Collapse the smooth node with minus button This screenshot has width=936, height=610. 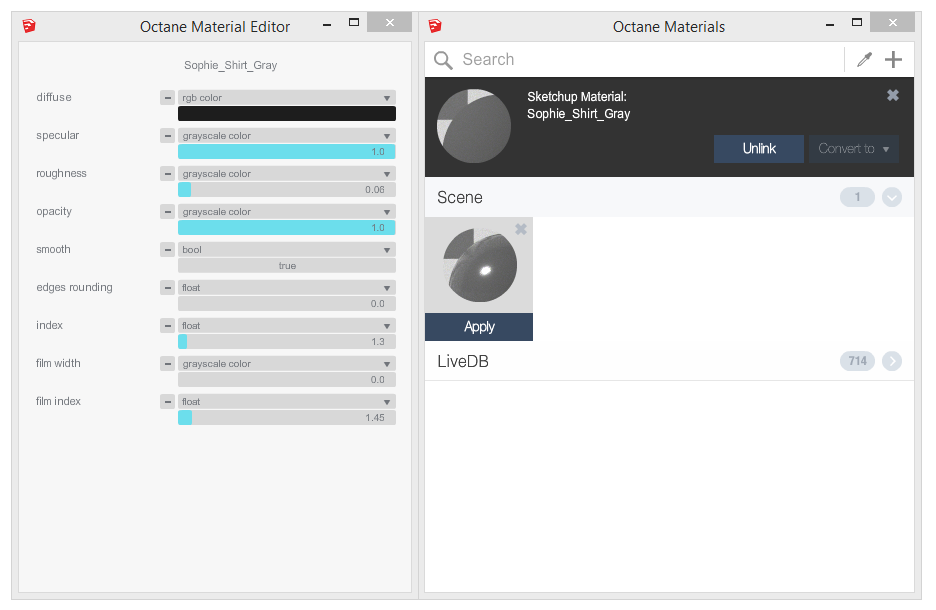coord(168,249)
